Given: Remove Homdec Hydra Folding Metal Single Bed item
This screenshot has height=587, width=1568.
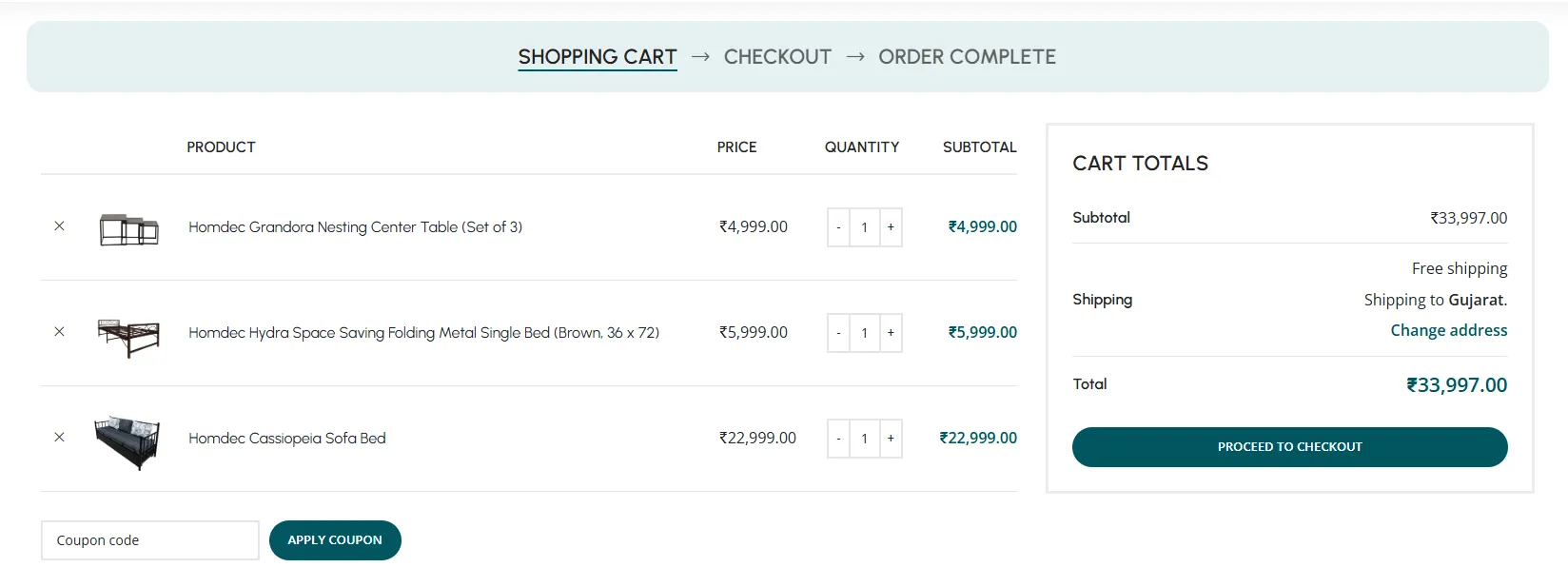Looking at the screenshot, I should [59, 332].
